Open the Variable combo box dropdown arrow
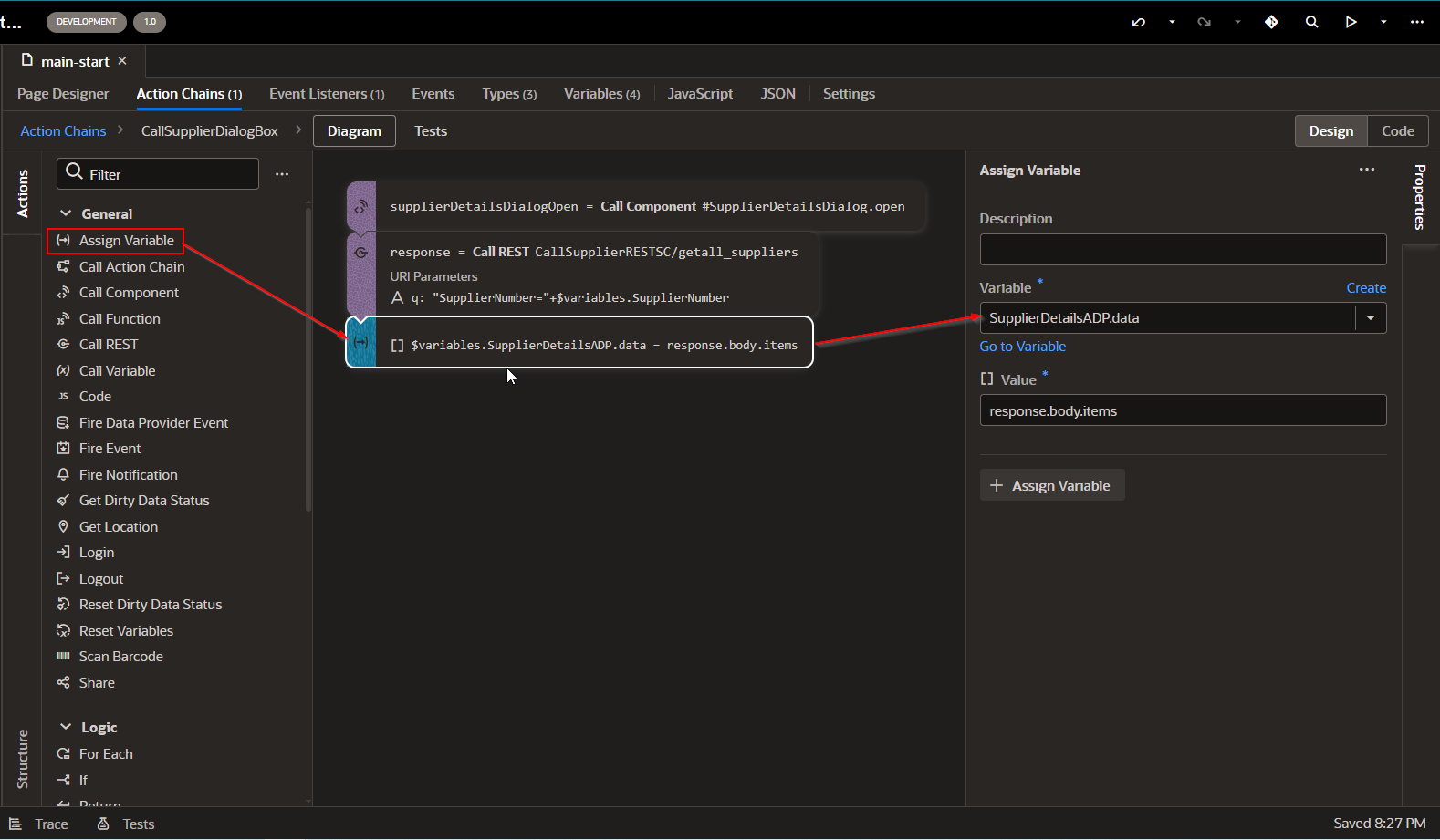 [1371, 317]
